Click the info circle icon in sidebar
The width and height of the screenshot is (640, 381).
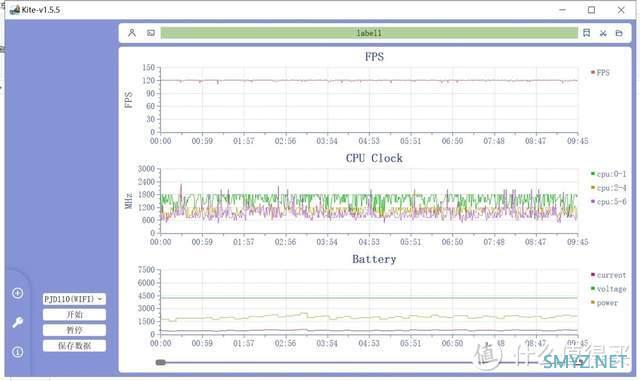(x=18, y=352)
